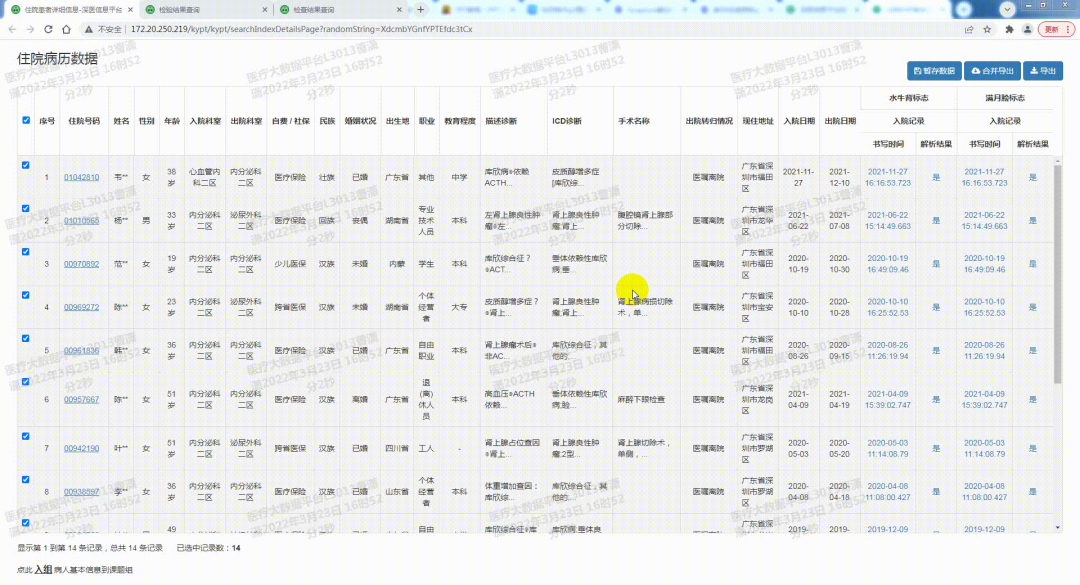Open inpatient record 01010568

click(81, 220)
